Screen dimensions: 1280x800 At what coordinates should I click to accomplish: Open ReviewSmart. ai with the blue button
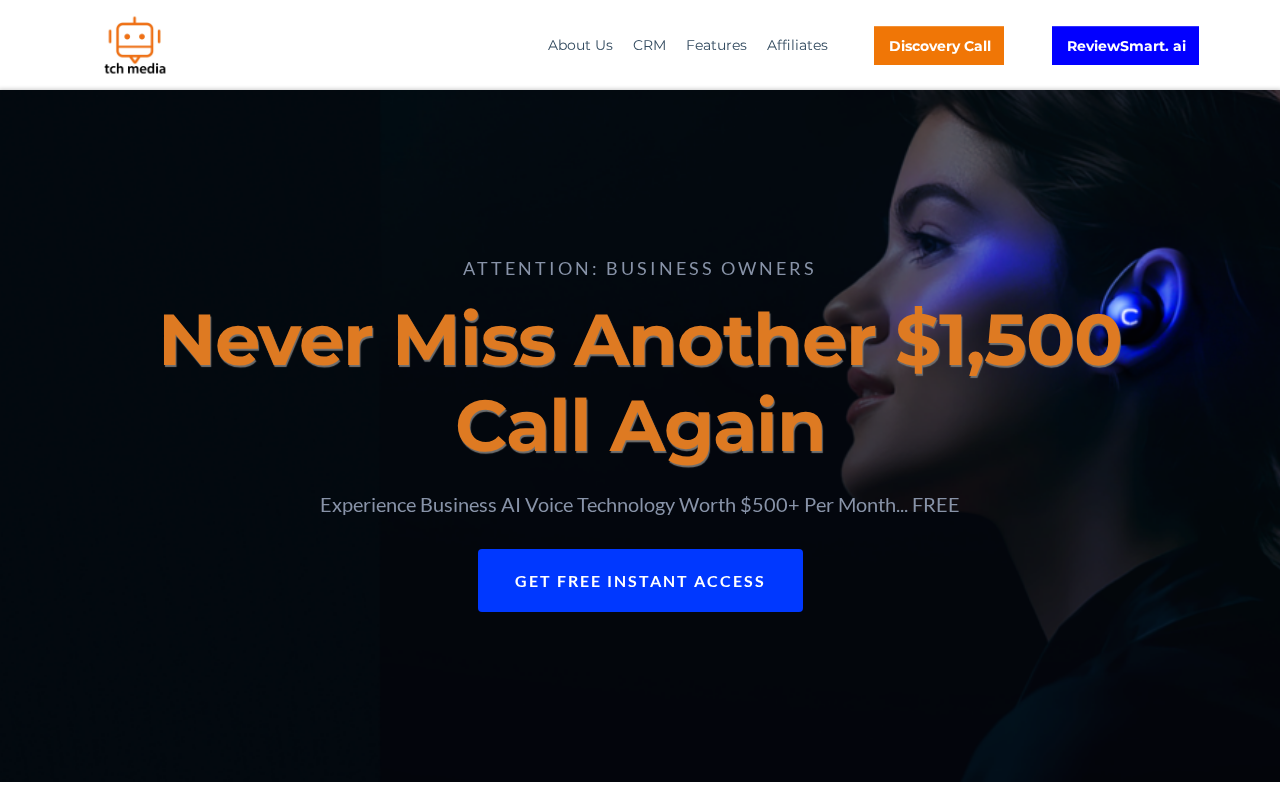1125,46
